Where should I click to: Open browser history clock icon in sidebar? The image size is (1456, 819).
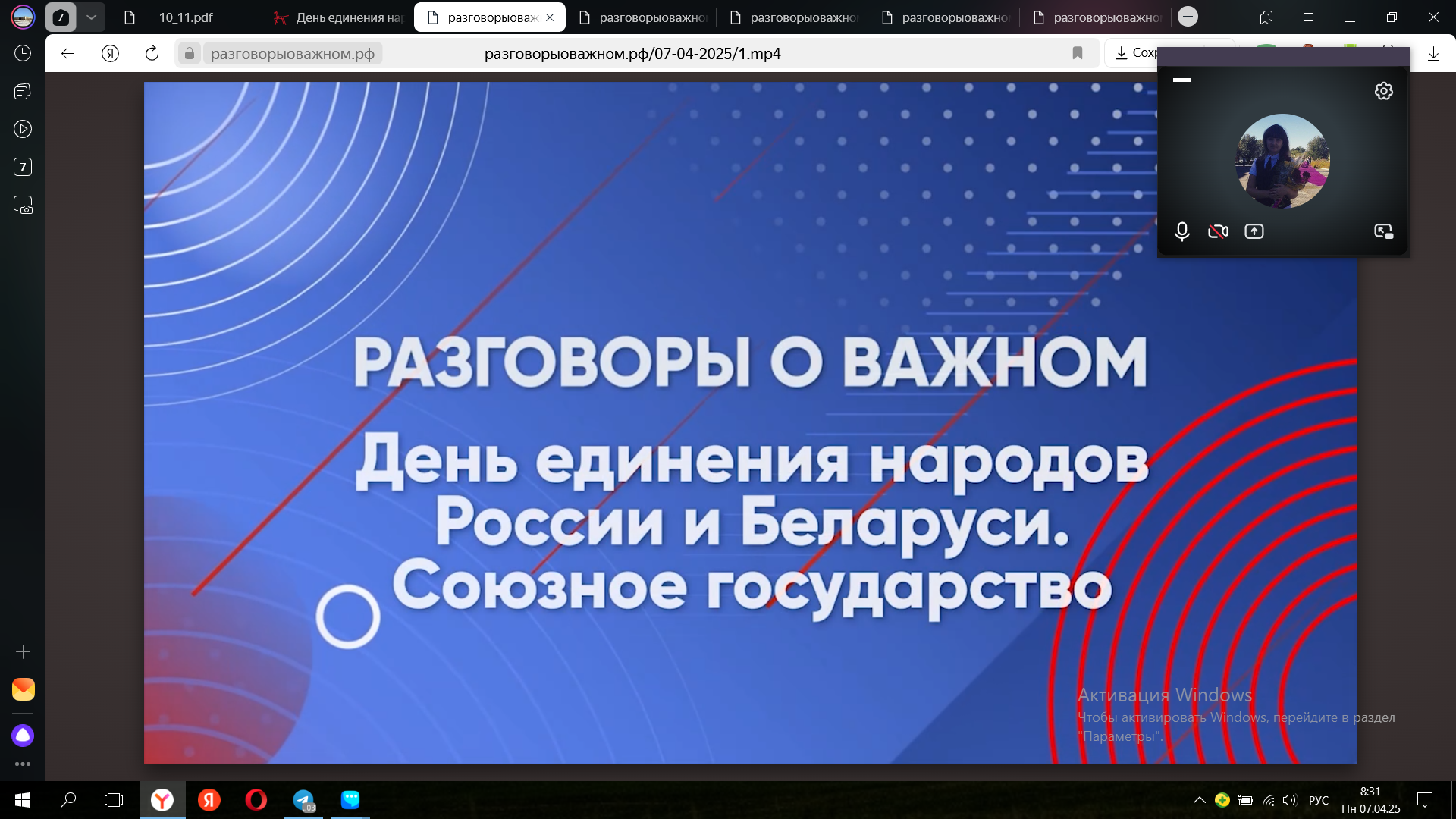tap(23, 53)
